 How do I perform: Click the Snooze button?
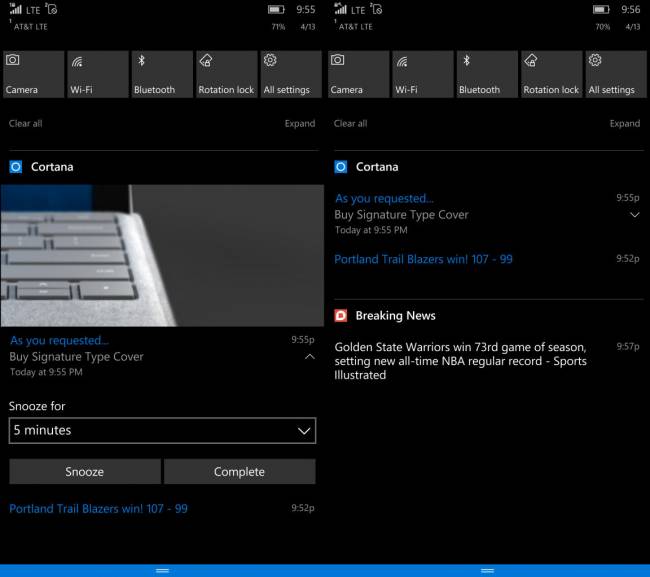click(85, 472)
